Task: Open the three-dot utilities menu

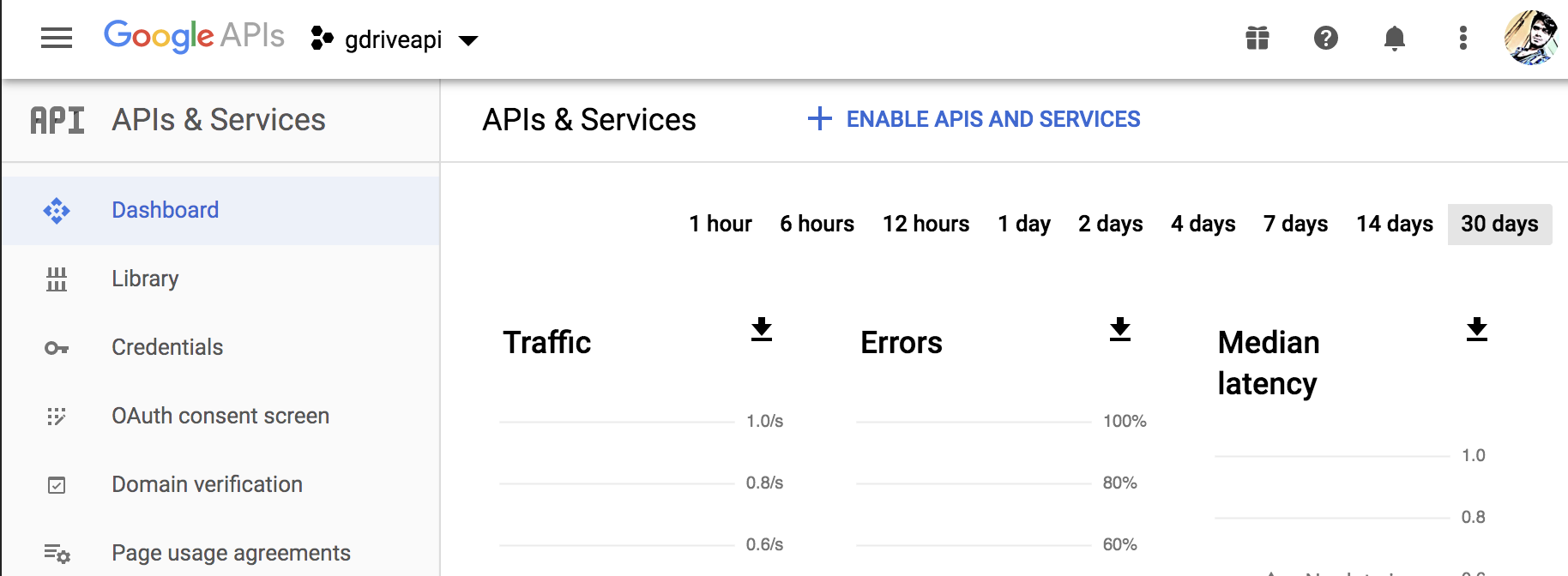Action: (x=1463, y=38)
